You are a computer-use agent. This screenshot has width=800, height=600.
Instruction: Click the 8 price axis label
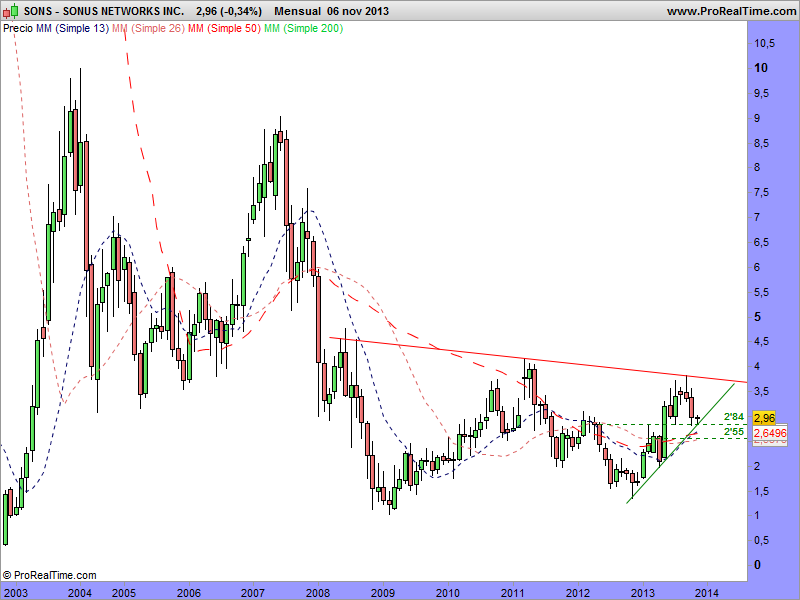click(757, 167)
